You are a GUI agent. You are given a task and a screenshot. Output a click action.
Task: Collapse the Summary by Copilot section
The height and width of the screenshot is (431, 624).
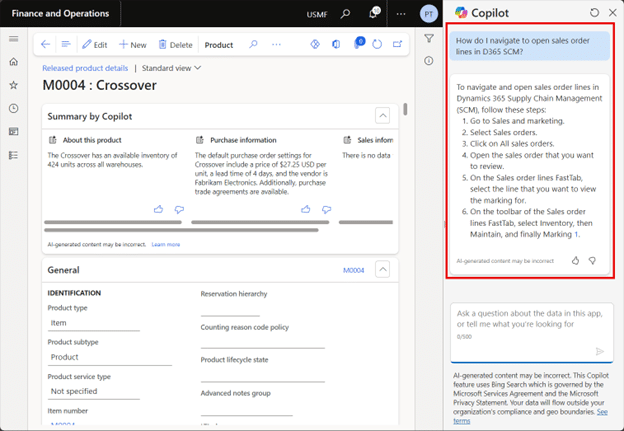382,116
